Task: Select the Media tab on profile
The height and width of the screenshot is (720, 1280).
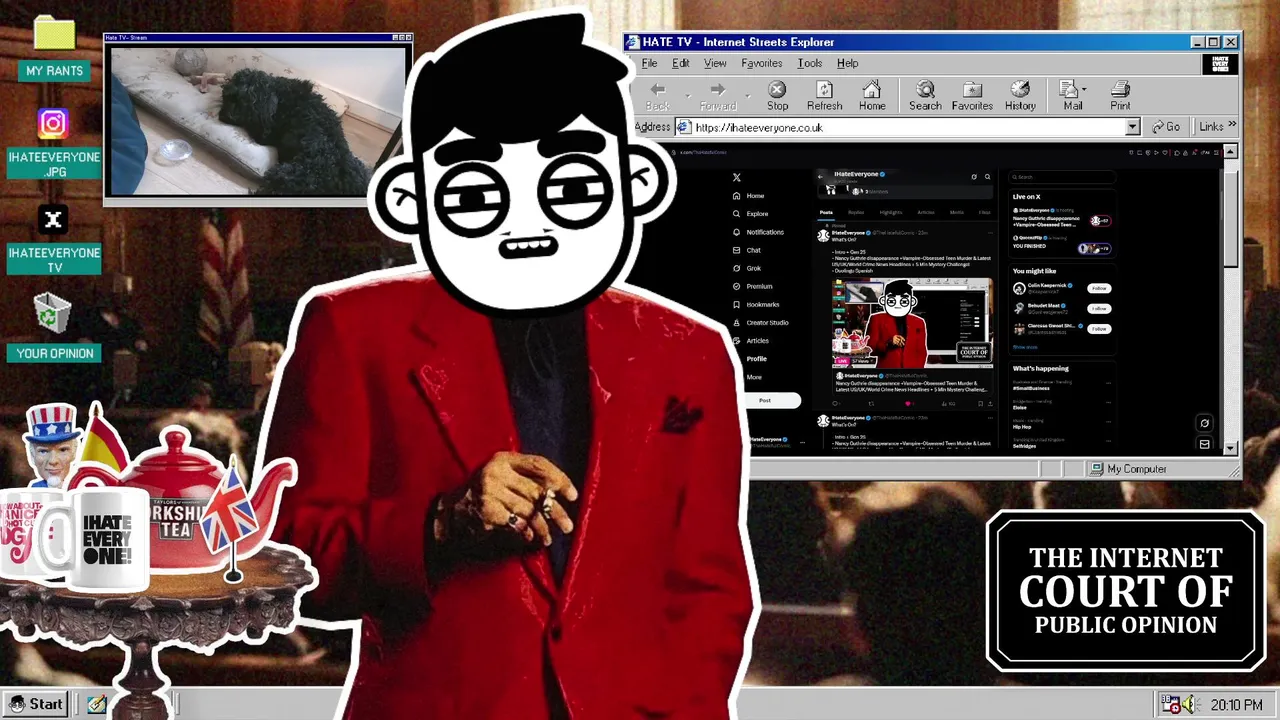Action: 957,212
